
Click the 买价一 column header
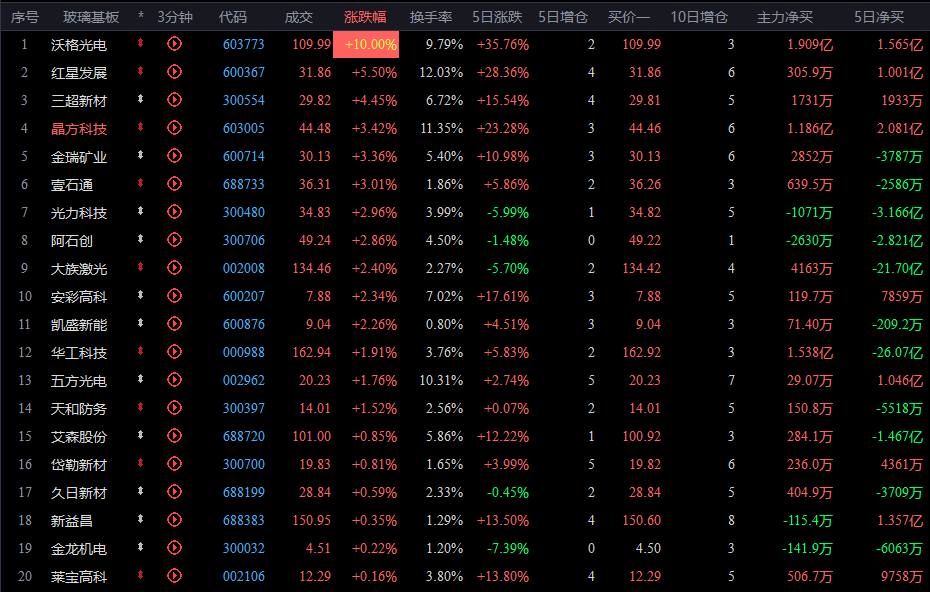[x=629, y=17]
